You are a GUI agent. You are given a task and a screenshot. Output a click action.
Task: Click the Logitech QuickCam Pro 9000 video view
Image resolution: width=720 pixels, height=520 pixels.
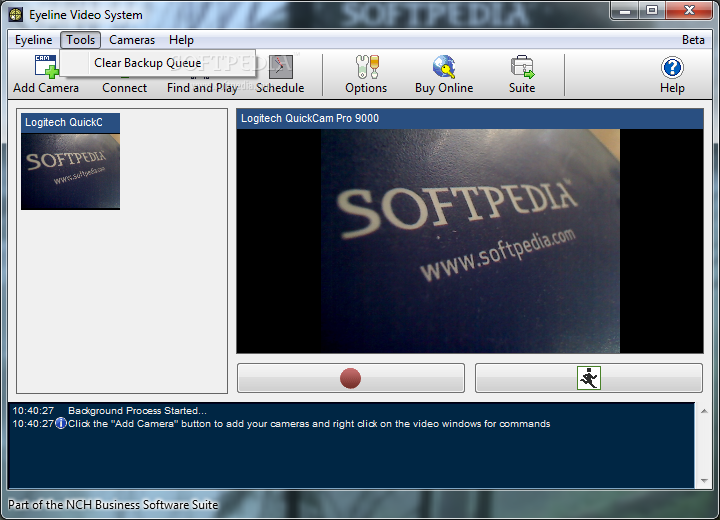[x=470, y=241]
